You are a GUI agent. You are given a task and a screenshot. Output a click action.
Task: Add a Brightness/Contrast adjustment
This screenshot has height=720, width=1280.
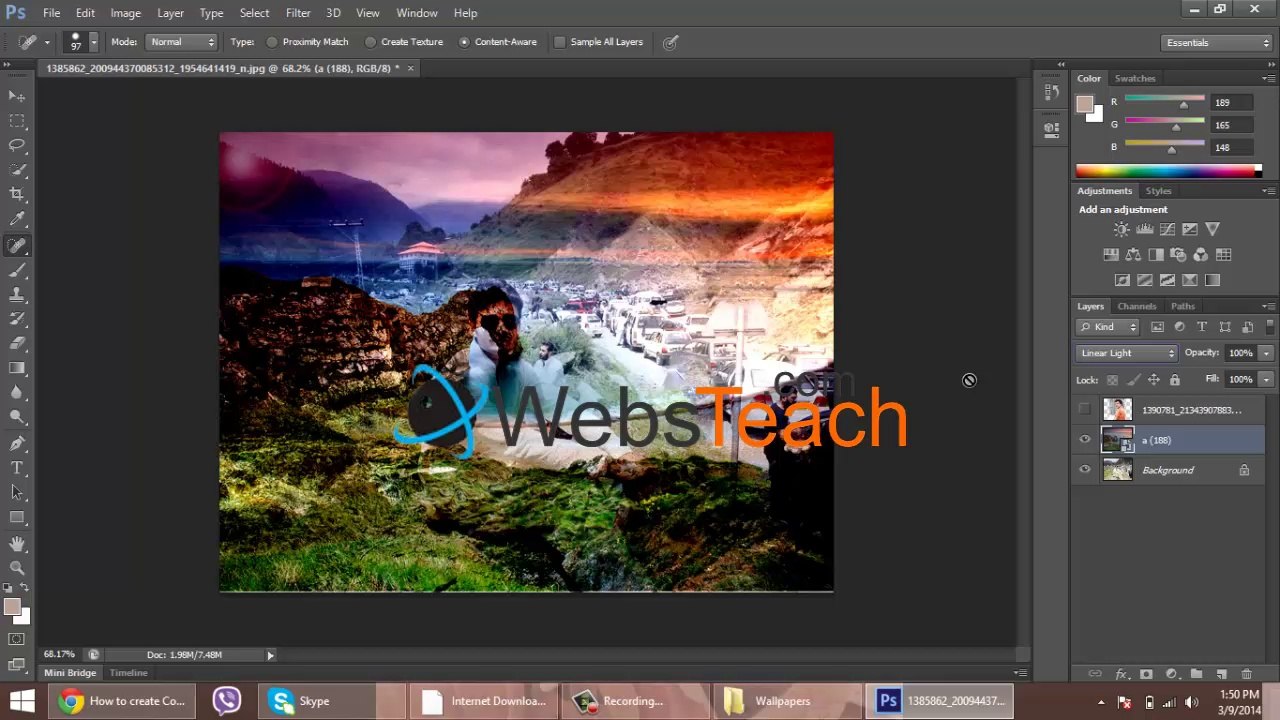point(1122,229)
